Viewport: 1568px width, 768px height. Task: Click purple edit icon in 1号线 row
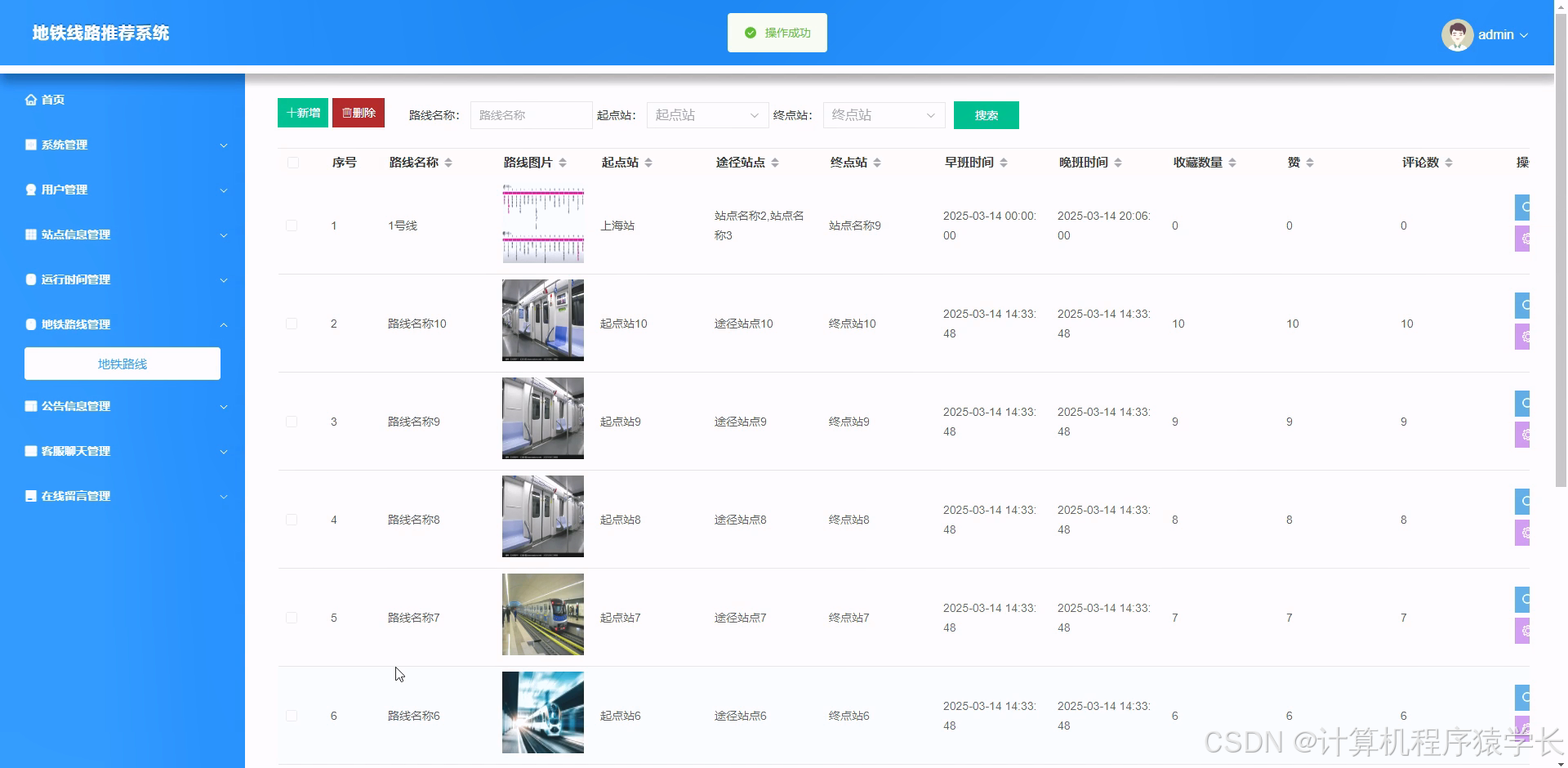1522,239
